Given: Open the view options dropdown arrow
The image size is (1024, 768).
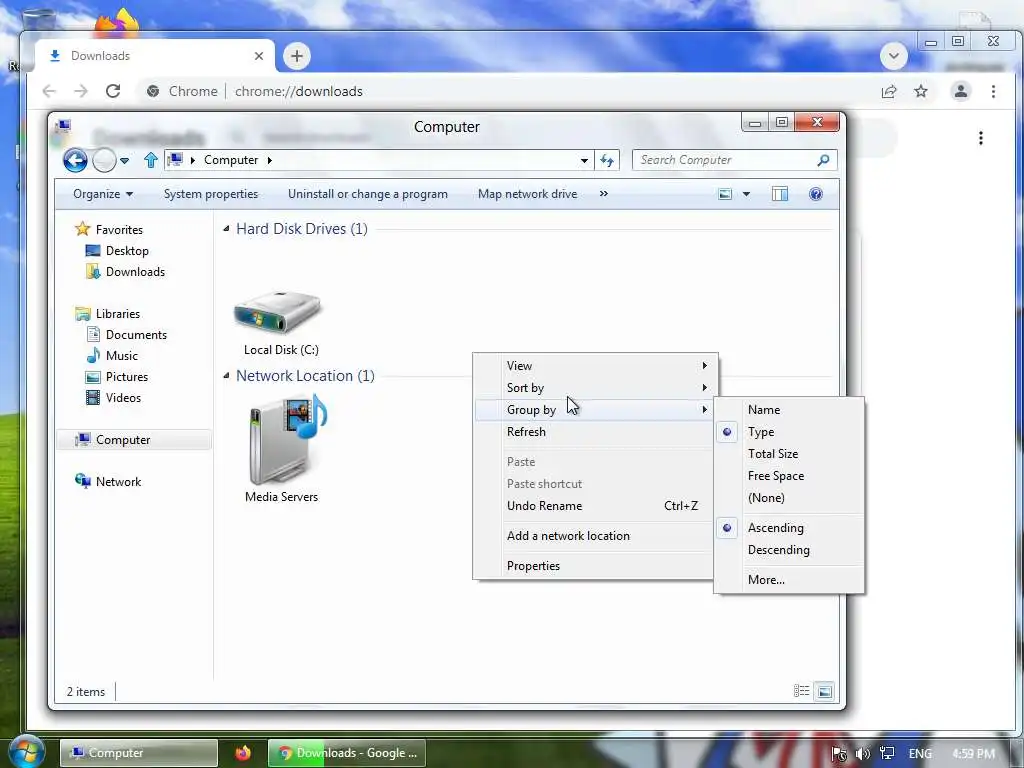Looking at the screenshot, I should 746,194.
